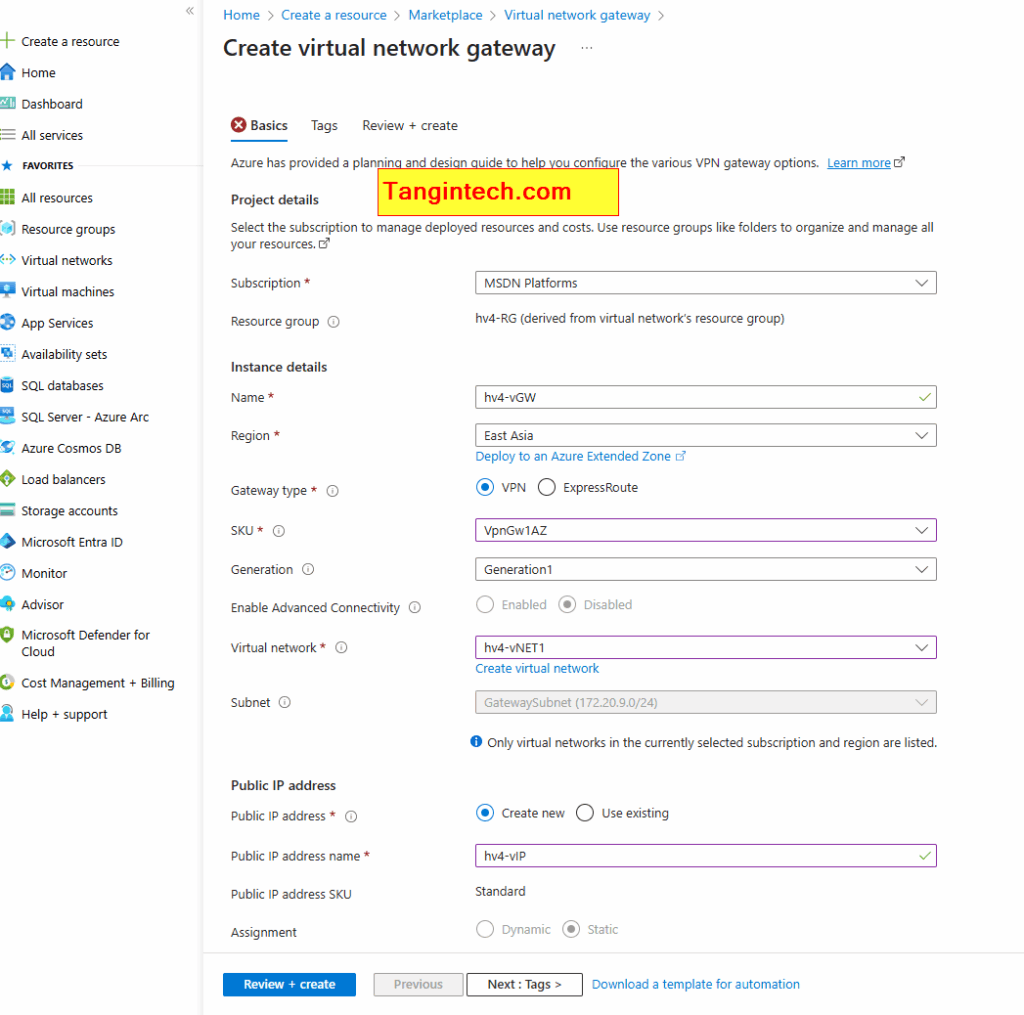Click the Learn more link
The width and height of the screenshot is (1024, 1015).
point(859,163)
